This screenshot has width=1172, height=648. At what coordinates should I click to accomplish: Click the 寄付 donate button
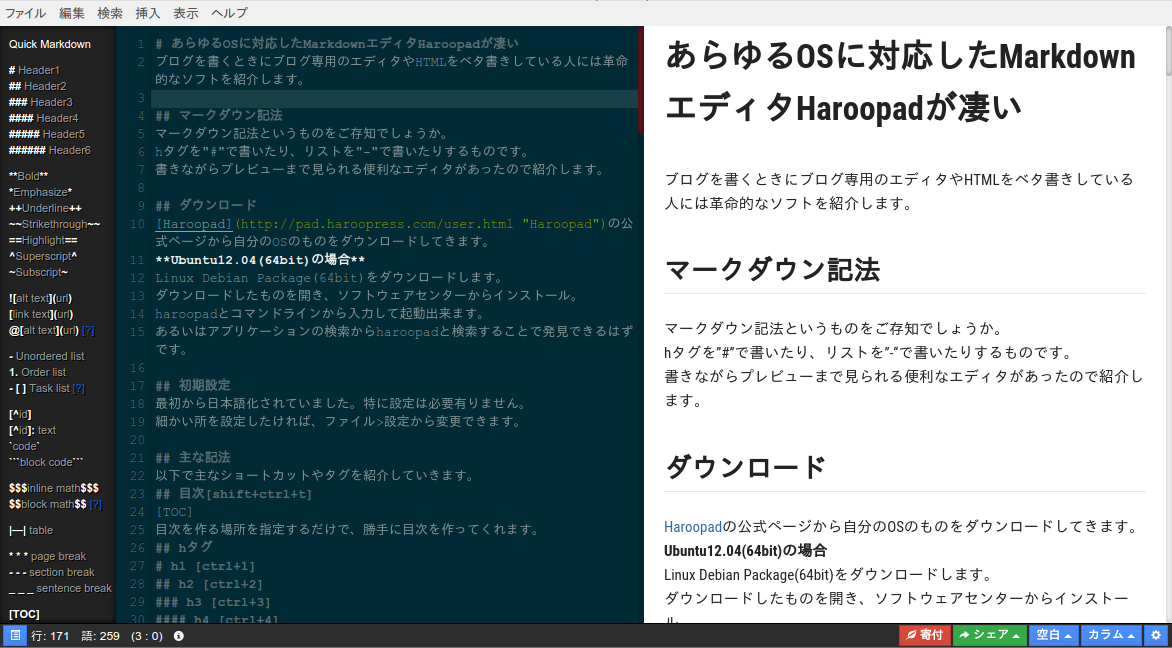pos(925,635)
